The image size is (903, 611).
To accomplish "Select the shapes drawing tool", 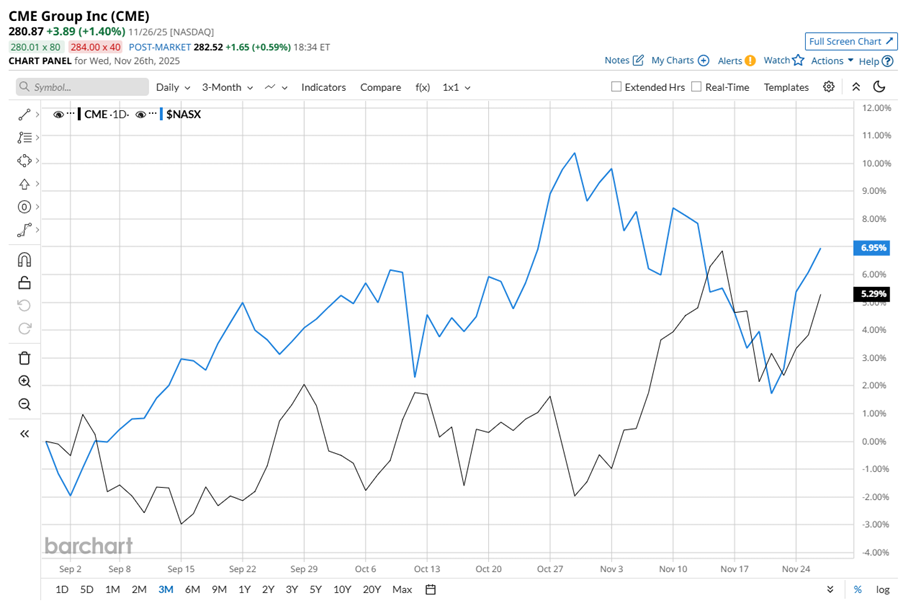I will tap(24, 161).
